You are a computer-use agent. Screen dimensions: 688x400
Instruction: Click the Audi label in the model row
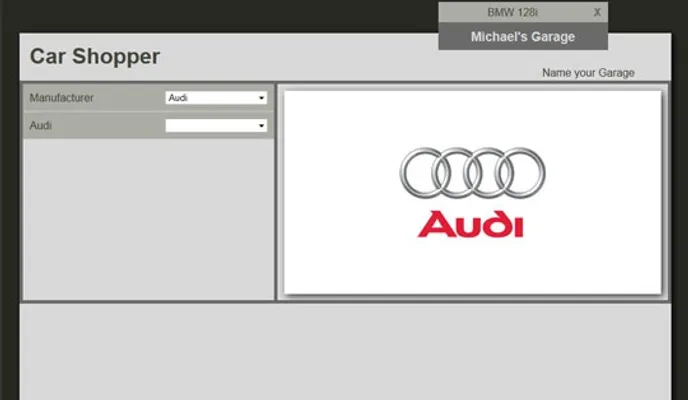41,126
